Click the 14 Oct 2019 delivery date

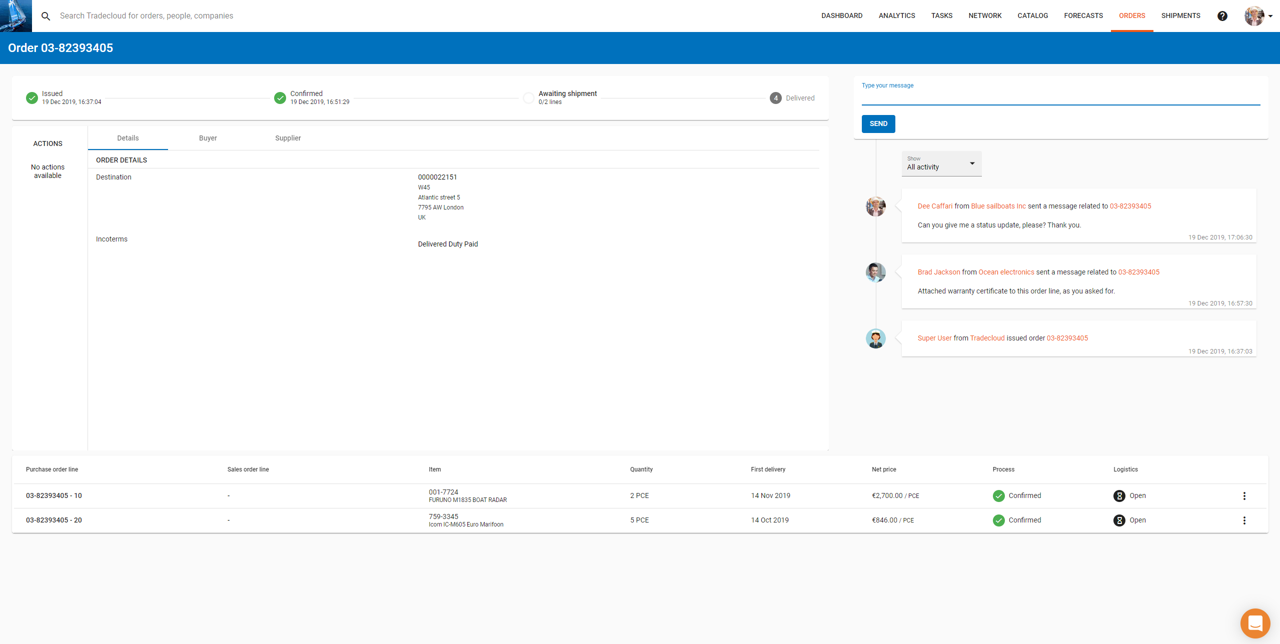(770, 521)
